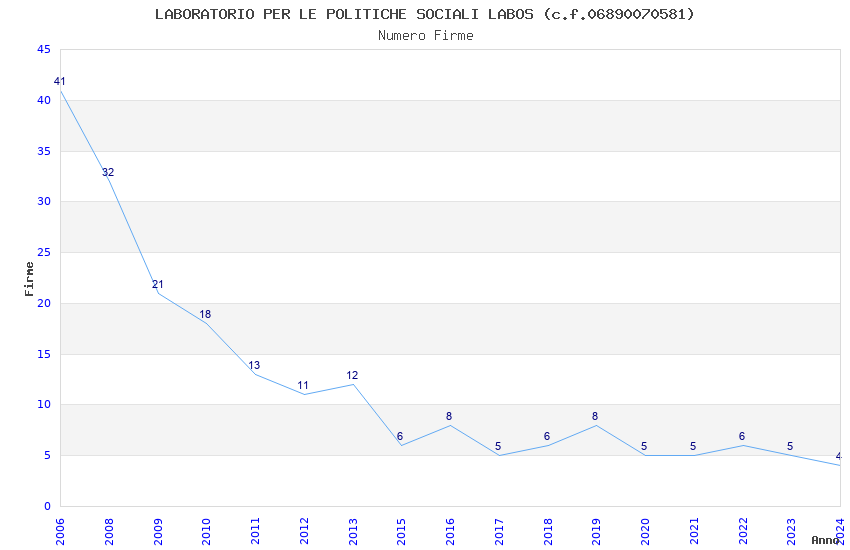Click the x-axis year 2016
This screenshot has width=850, height=550.
(450, 531)
